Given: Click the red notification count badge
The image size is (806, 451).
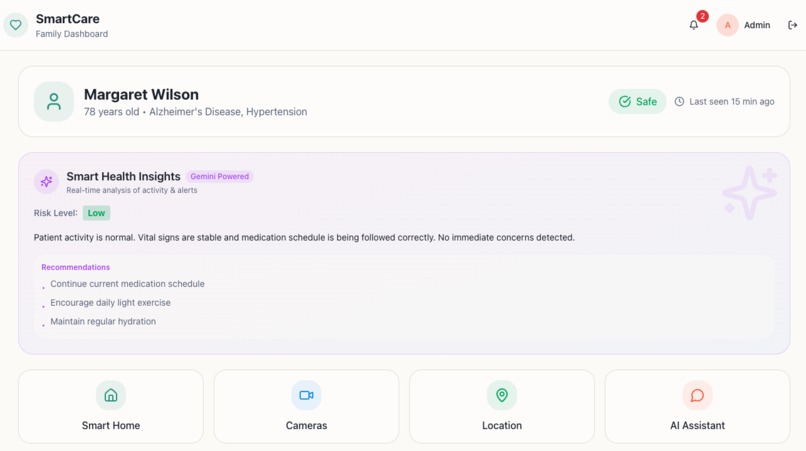Looking at the screenshot, I should tap(702, 16).
